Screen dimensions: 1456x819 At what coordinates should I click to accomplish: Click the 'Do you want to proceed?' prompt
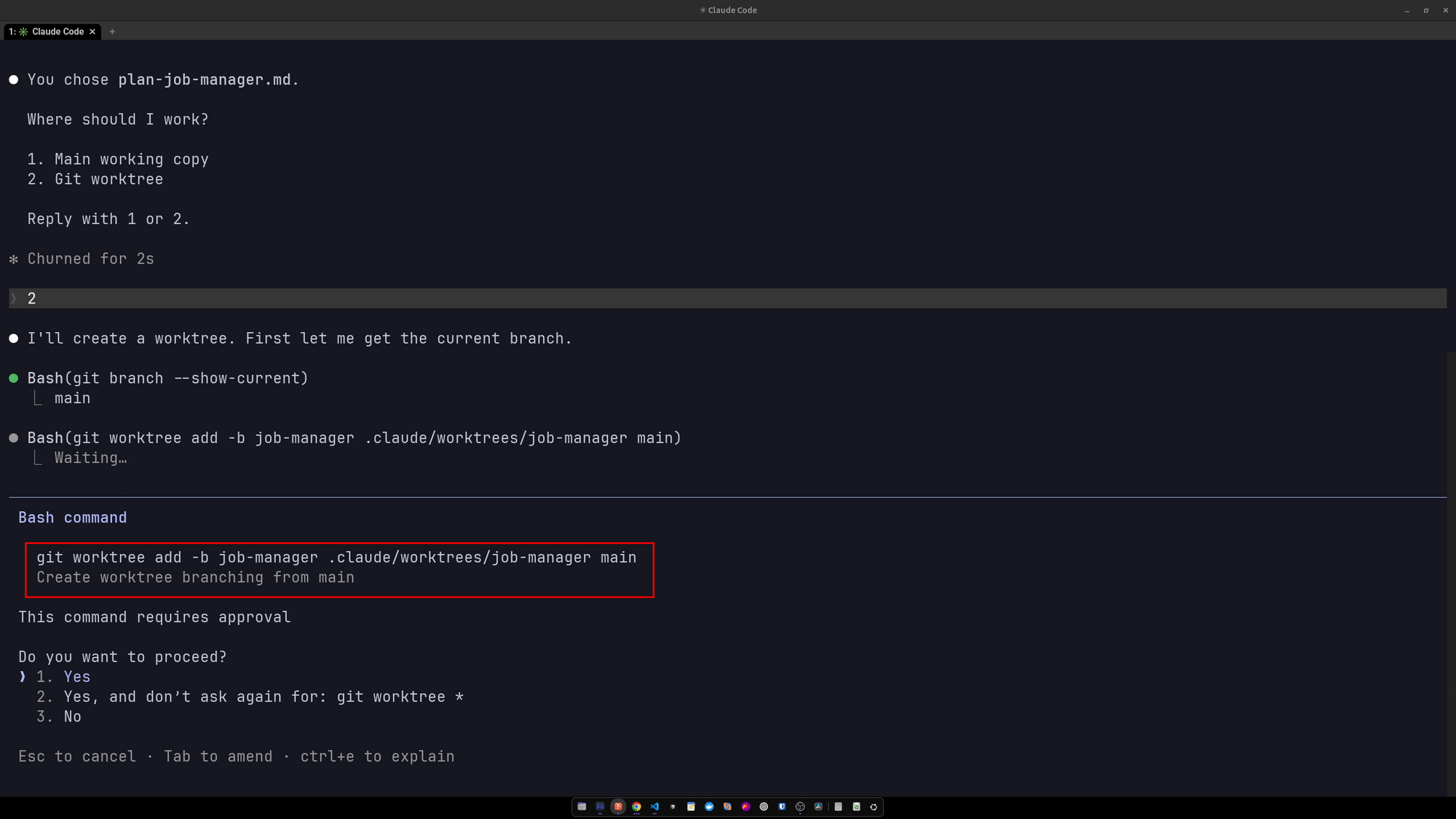pyautogui.click(x=122, y=657)
